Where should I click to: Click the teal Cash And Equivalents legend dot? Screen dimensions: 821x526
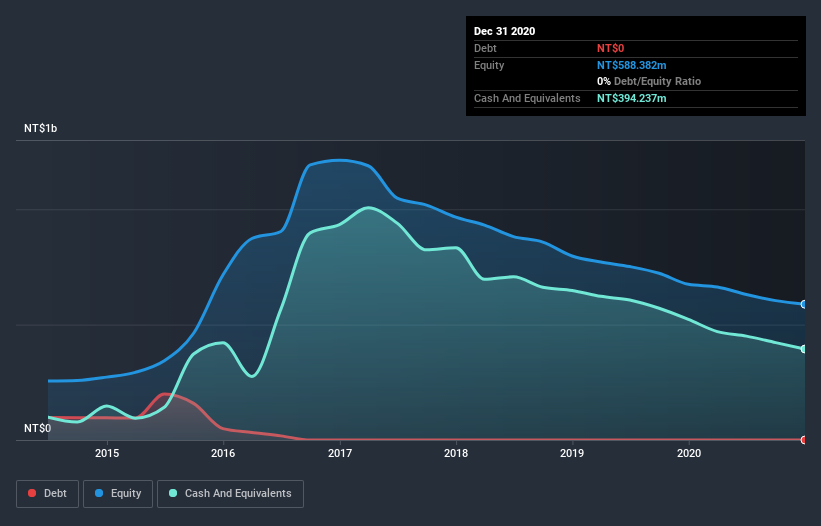coord(173,493)
